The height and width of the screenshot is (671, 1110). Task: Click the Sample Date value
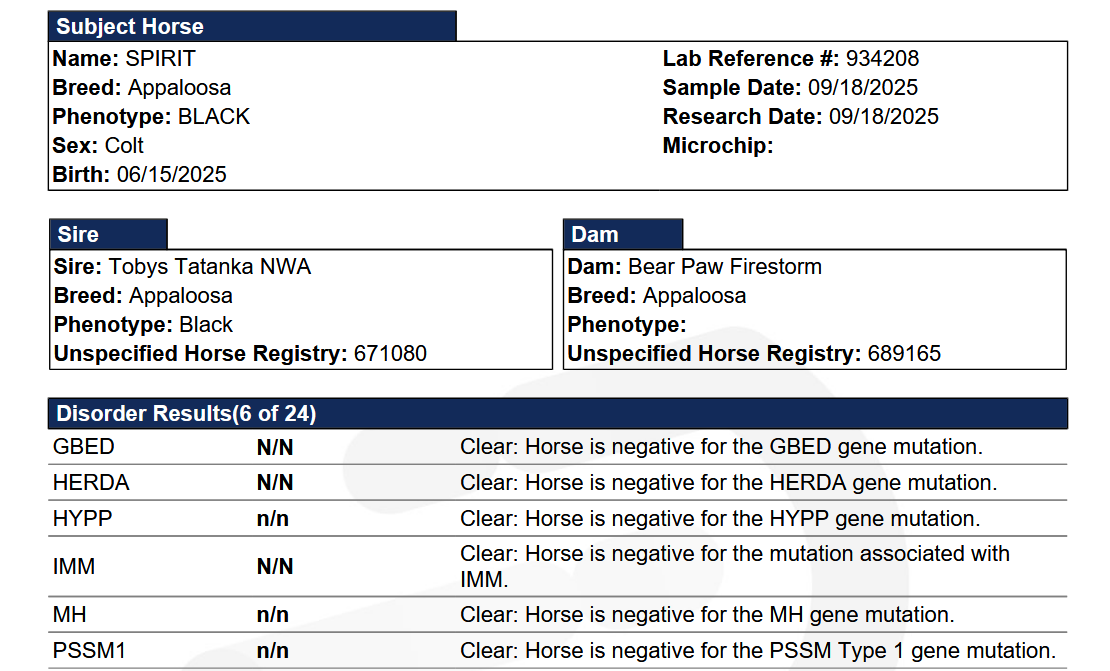pyautogui.click(x=862, y=88)
